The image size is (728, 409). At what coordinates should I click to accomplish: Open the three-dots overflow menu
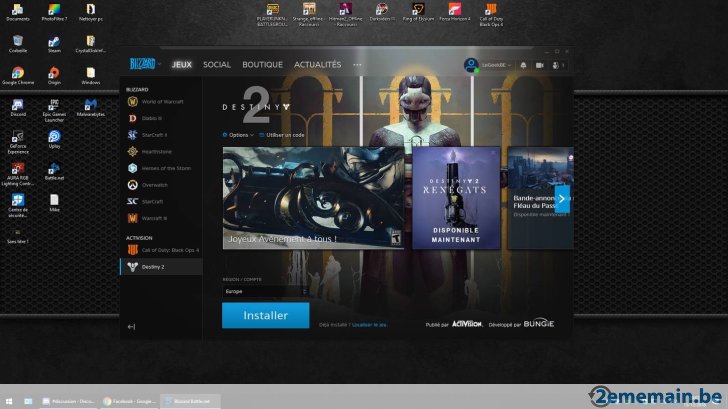tap(357, 65)
